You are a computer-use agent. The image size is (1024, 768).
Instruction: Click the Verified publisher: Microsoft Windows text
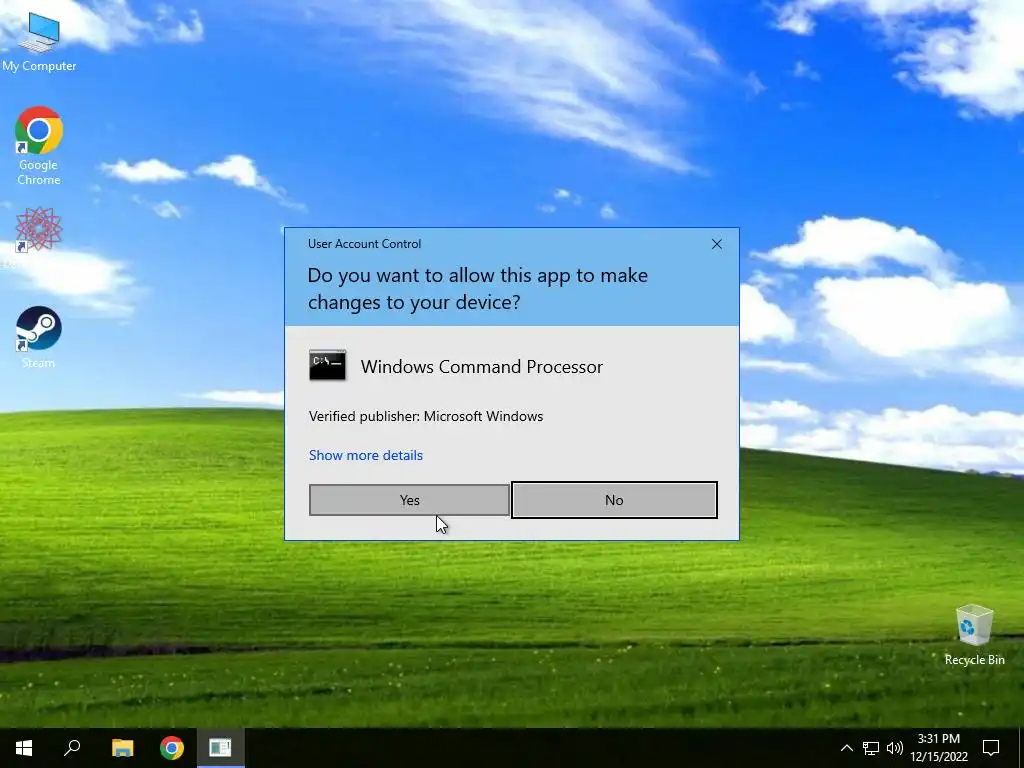coord(426,416)
